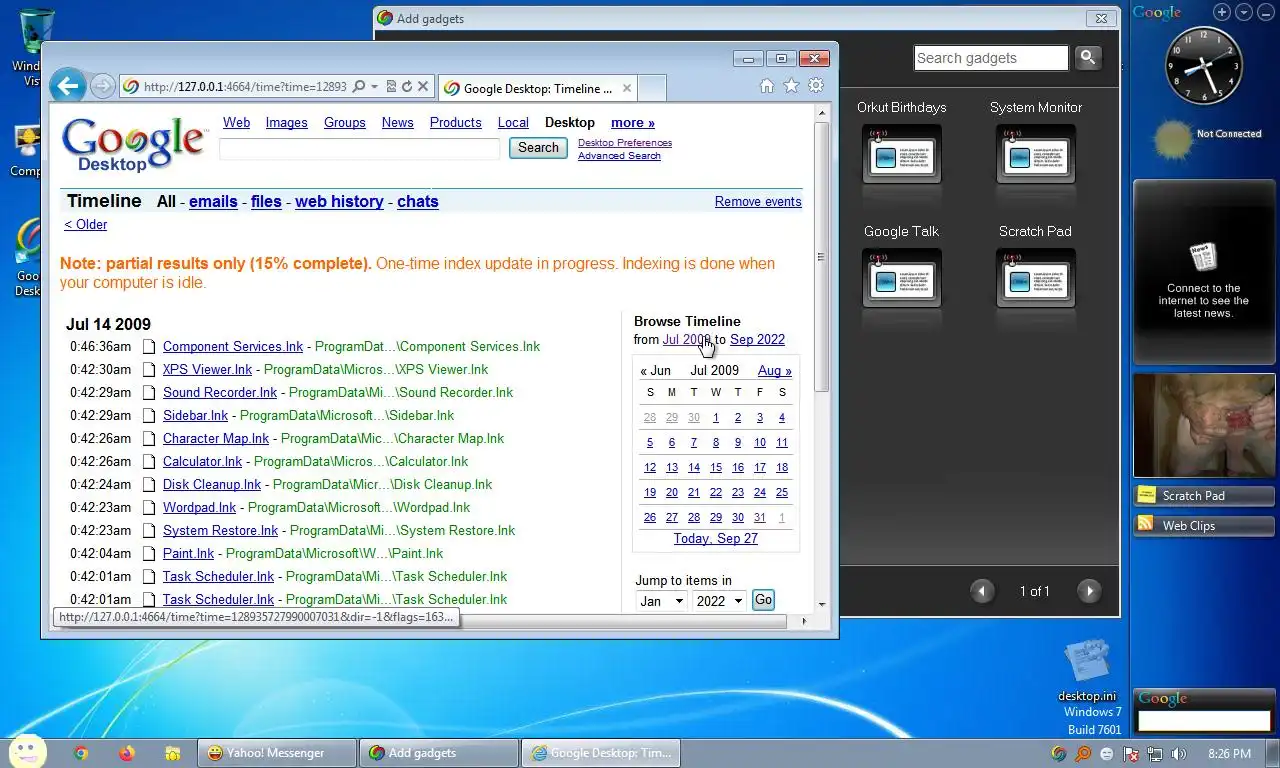Filter the timeline by web history
The image size is (1280, 768).
pyautogui.click(x=339, y=201)
